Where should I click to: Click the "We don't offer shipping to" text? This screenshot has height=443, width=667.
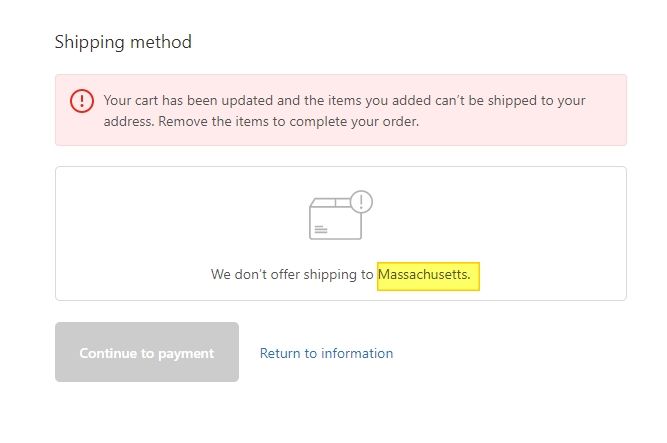292,274
